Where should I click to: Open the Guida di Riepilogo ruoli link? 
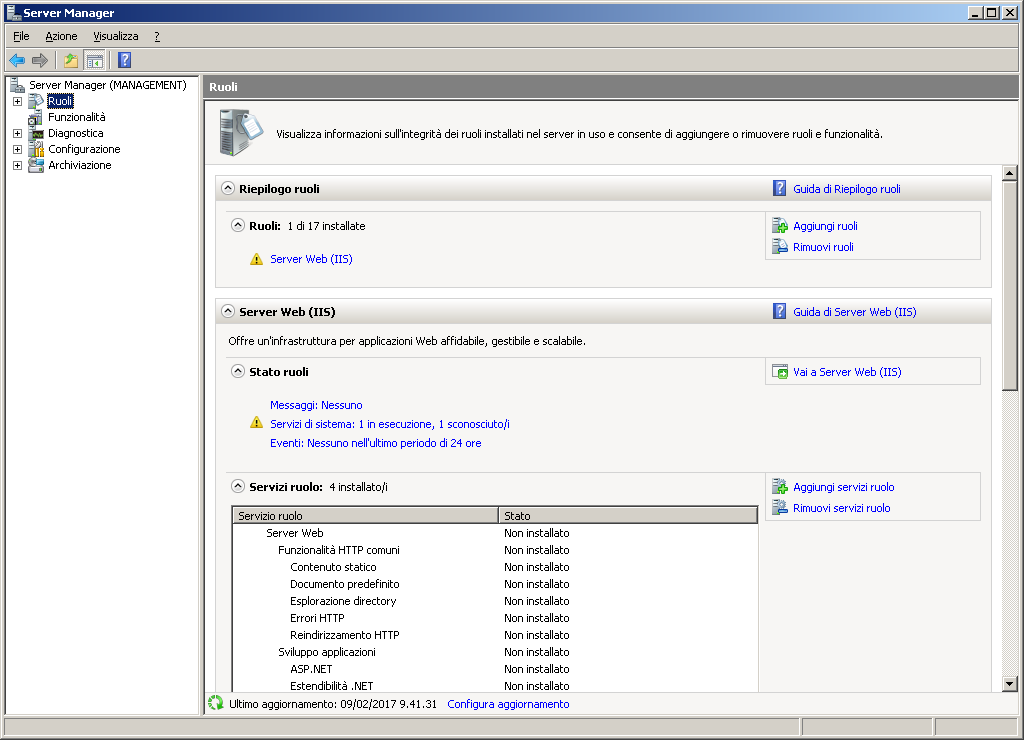pos(846,189)
